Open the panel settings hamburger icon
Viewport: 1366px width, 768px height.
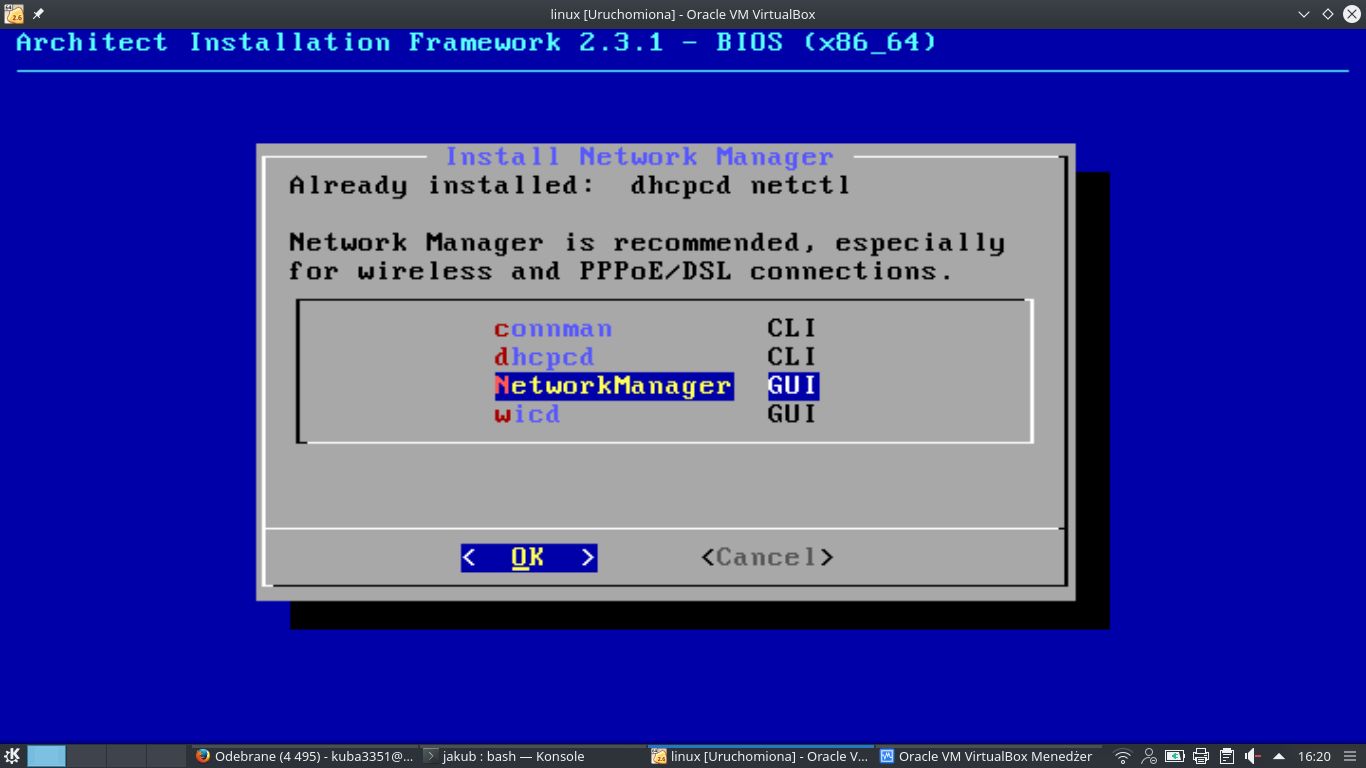point(1352,757)
